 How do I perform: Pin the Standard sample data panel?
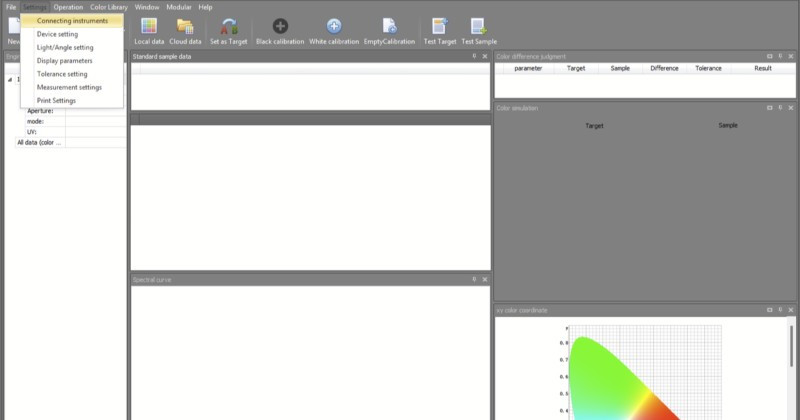(474, 57)
